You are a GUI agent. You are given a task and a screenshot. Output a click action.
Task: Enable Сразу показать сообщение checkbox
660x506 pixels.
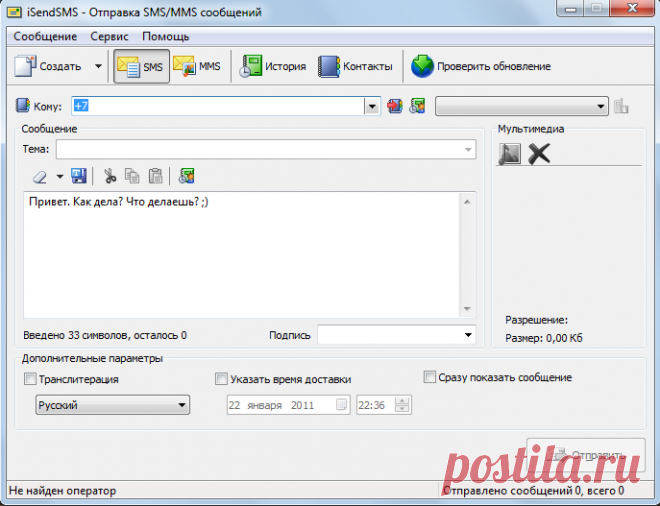point(429,377)
